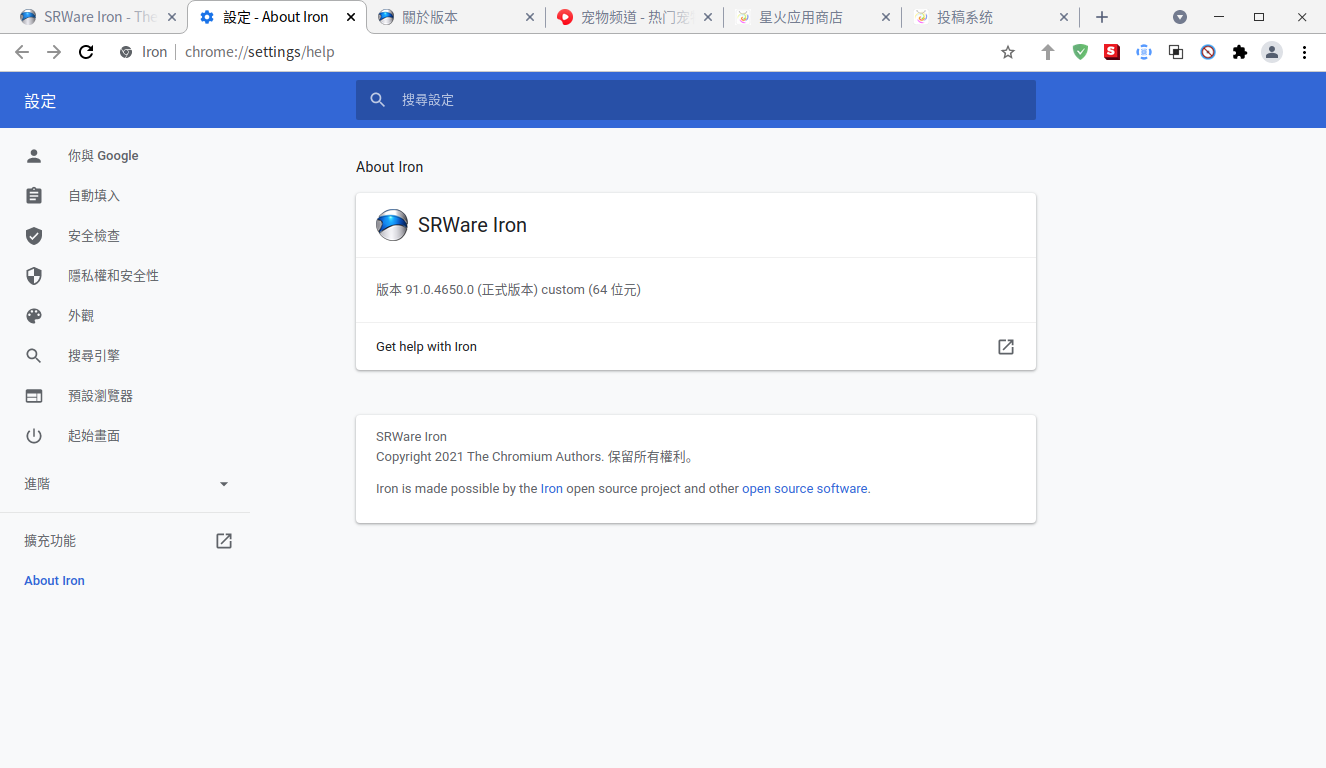Click the profile avatar icon
This screenshot has width=1326, height=768.
tap(1272, 52)
